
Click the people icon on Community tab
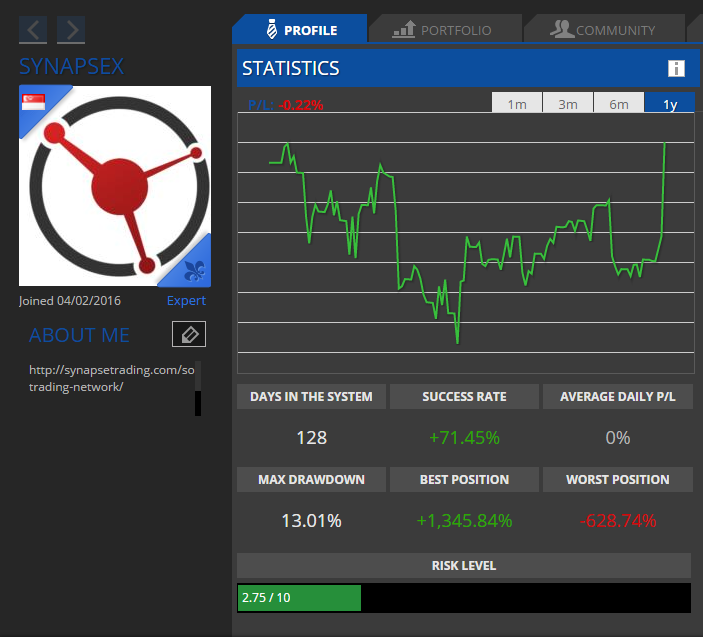pos(562,30)
